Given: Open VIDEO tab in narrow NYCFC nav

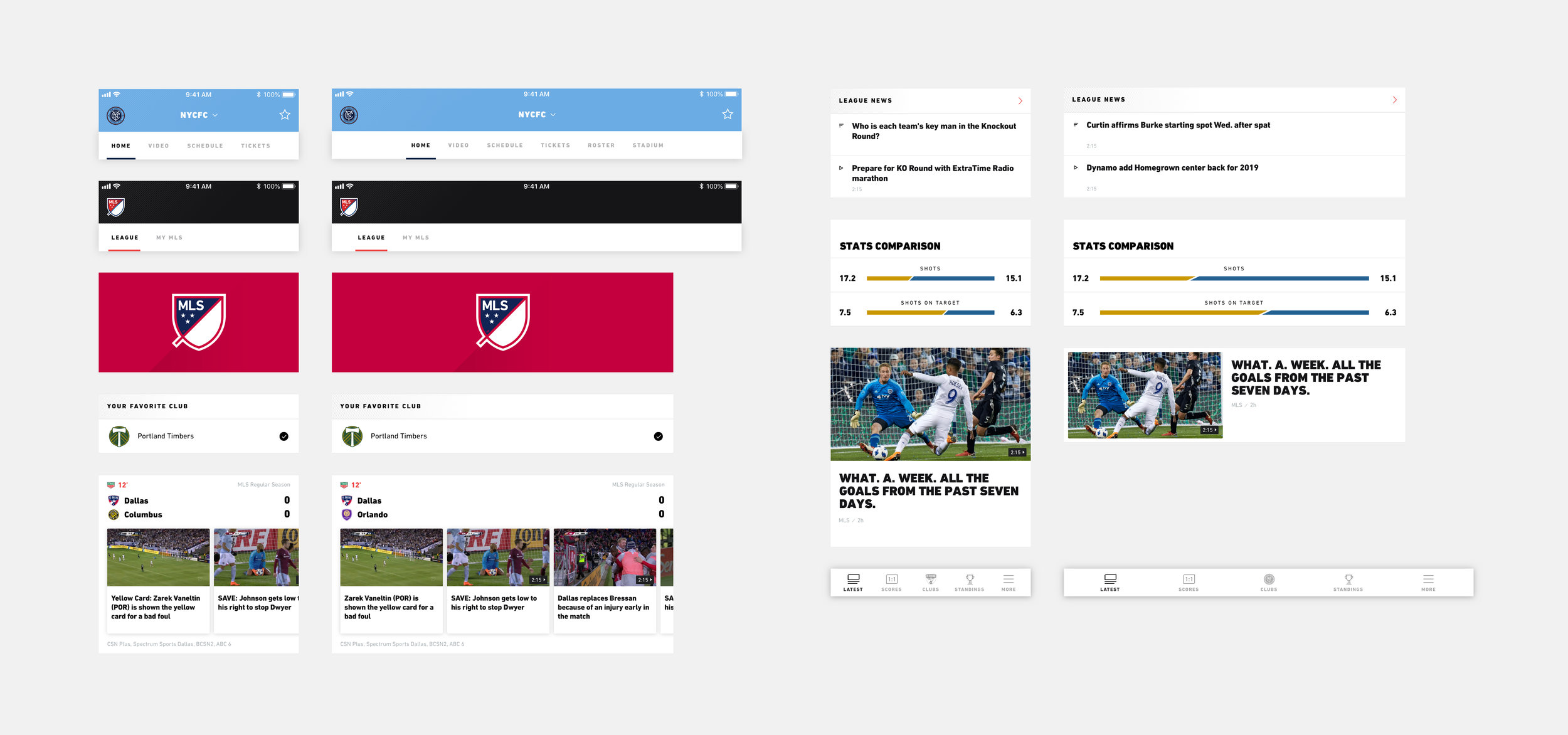Looking at the screenshot, I should tap(159, 146).
